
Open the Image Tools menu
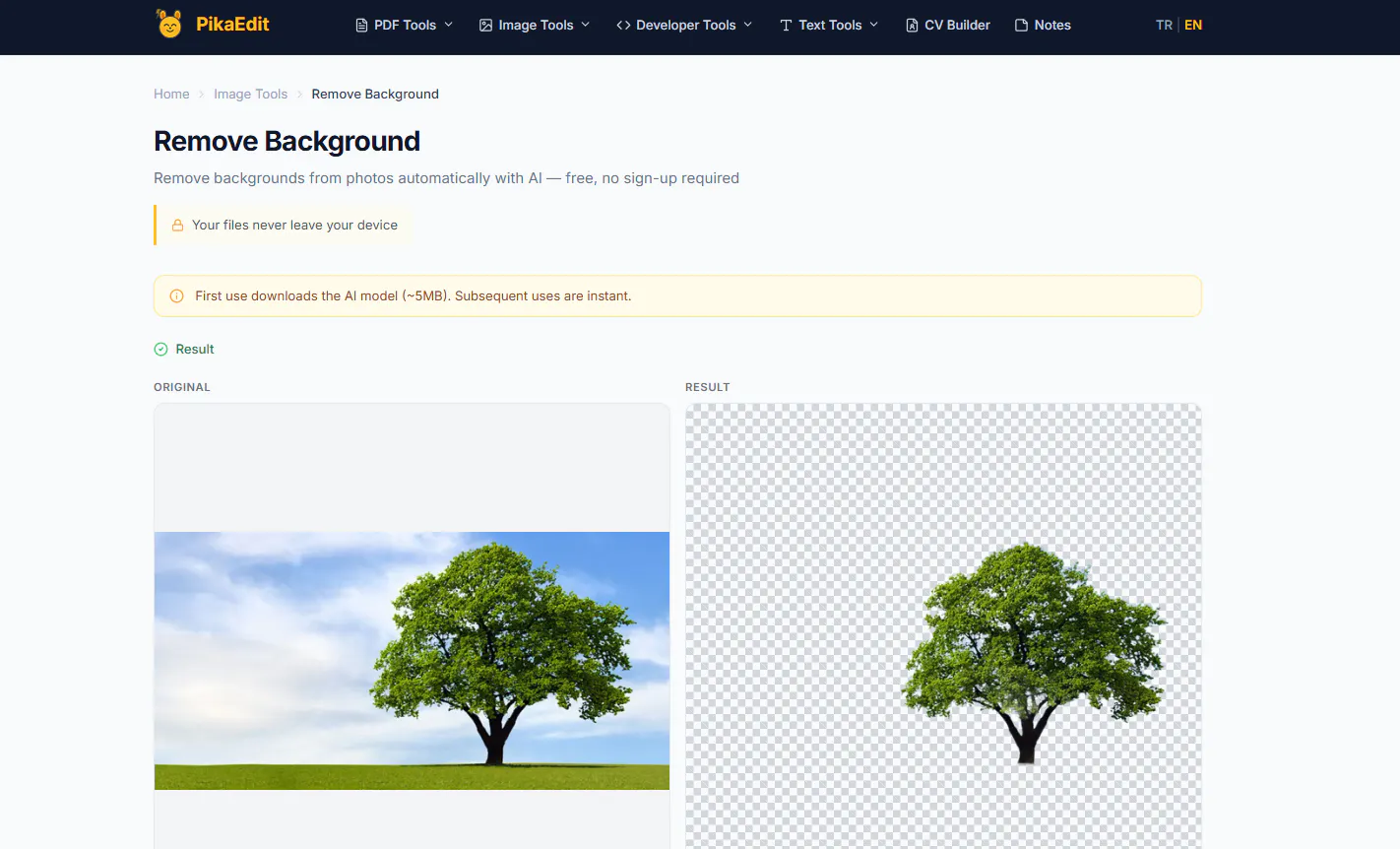click(535, 26)
